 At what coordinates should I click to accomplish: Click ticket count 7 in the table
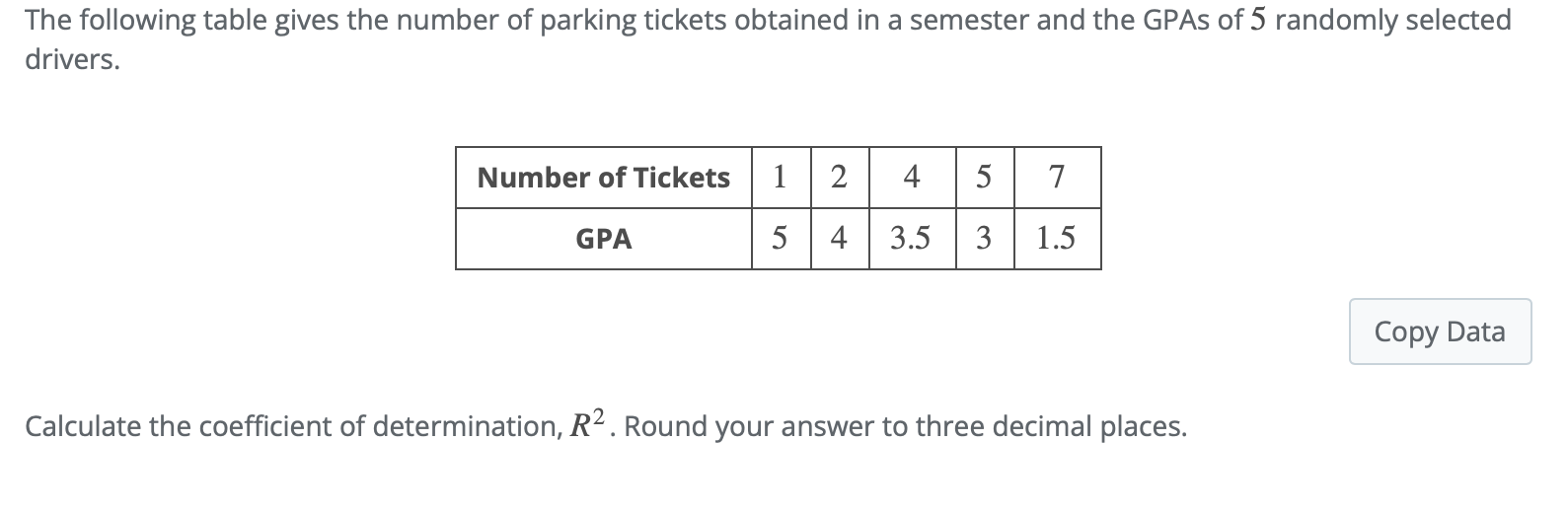[1056, 178]
